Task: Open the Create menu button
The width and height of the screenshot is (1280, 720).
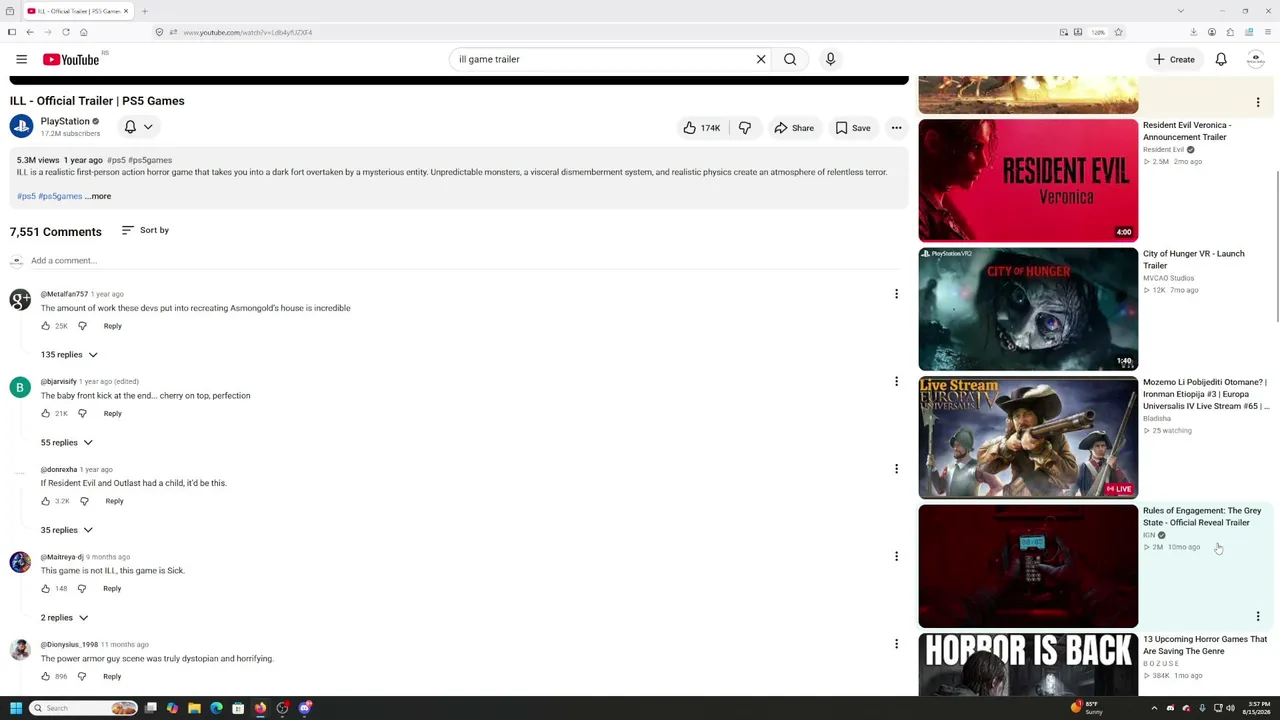Action: pyautogui.click(x=1174, y=59)
